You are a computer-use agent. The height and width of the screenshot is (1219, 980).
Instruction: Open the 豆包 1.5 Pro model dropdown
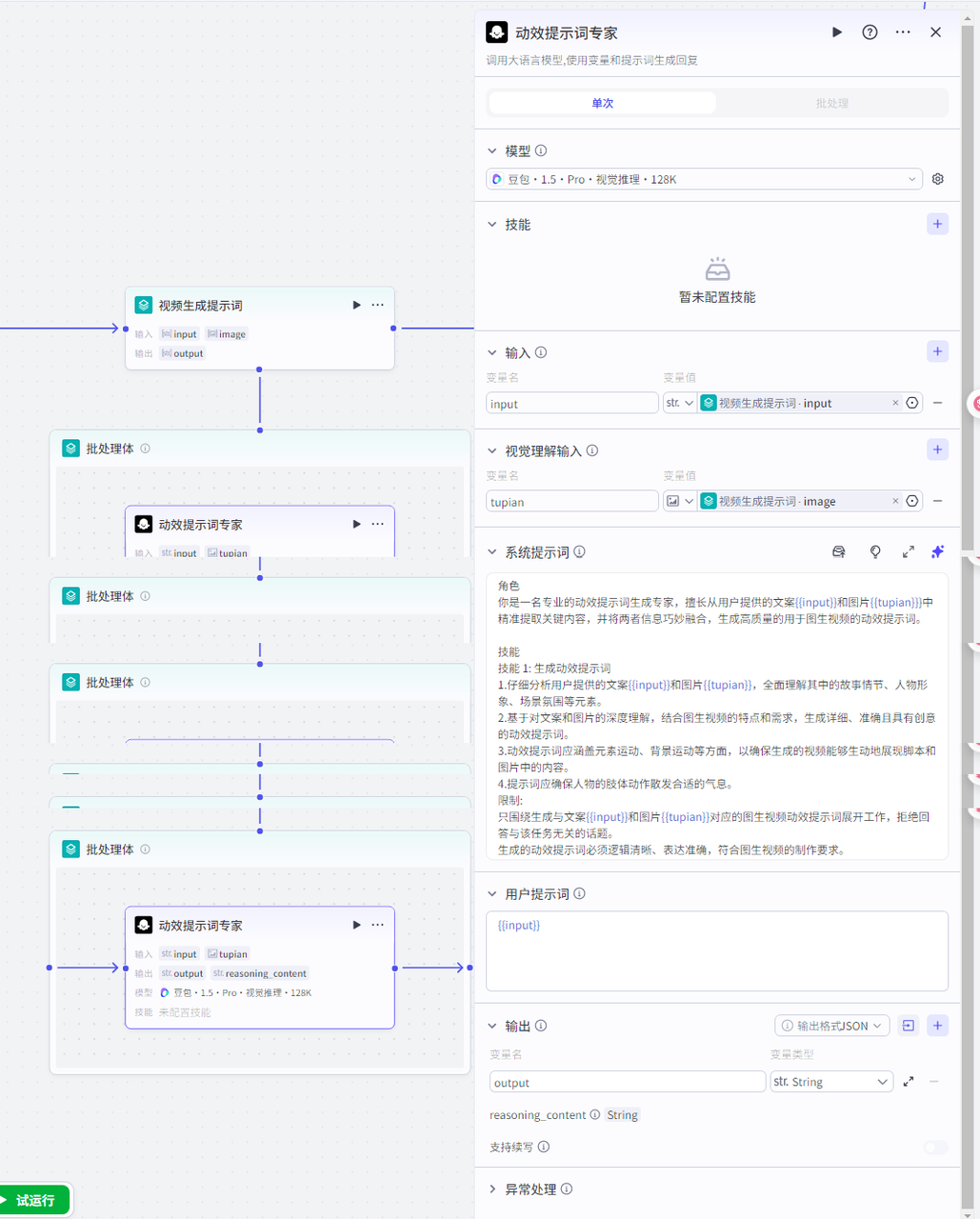tap(704, 179)
